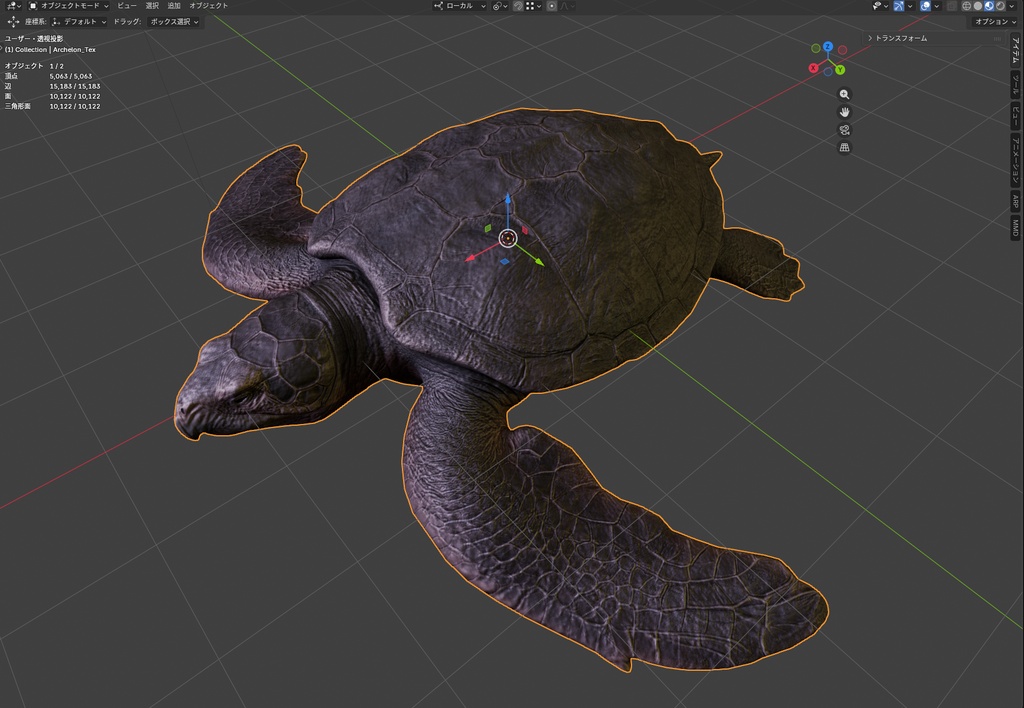Open the ビュー menu
This screenshot has width=1024, height=708.
127,5
